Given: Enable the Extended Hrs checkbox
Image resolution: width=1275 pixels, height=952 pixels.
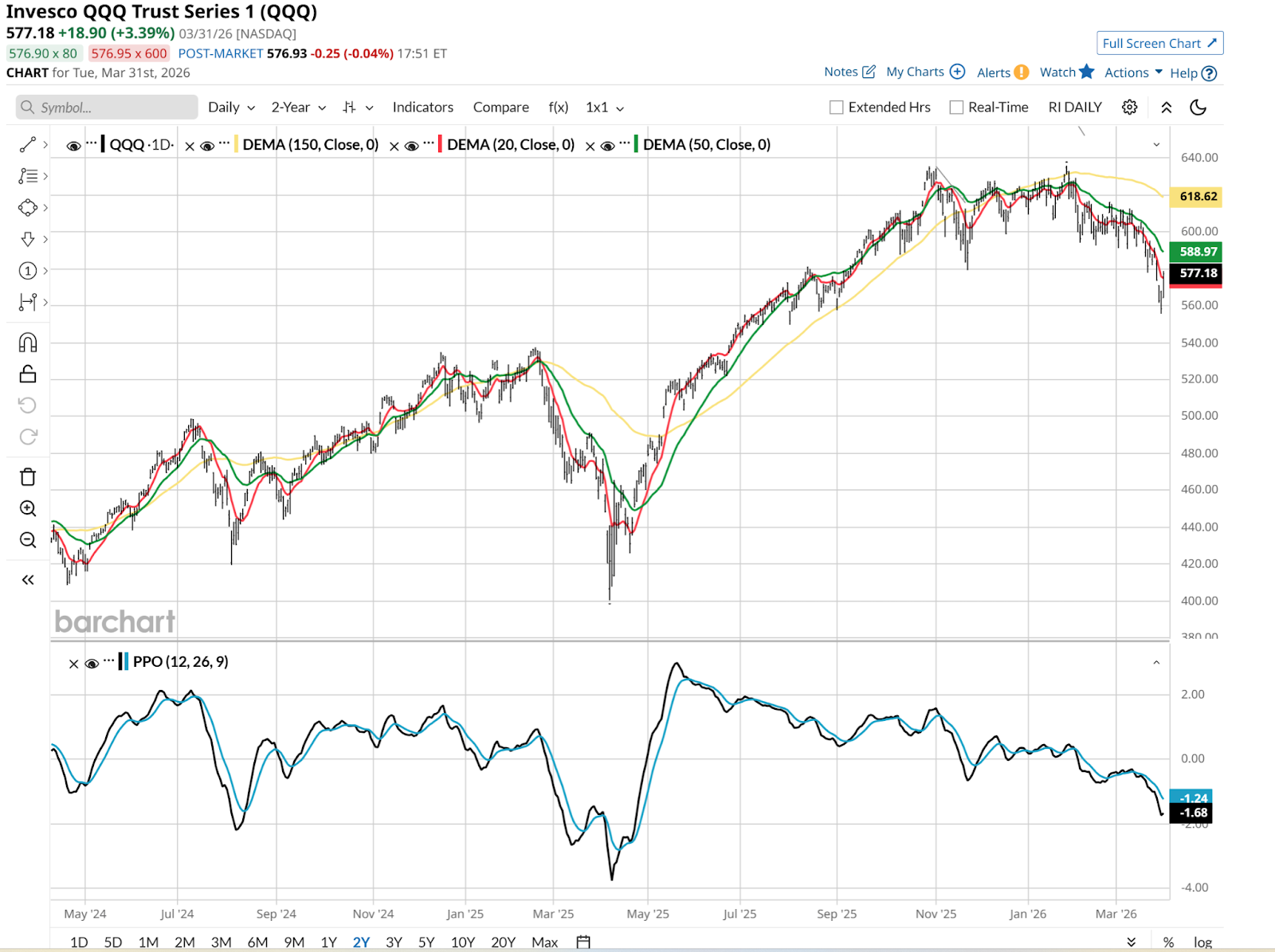Looking at the screenshot, I should point(837,108).
